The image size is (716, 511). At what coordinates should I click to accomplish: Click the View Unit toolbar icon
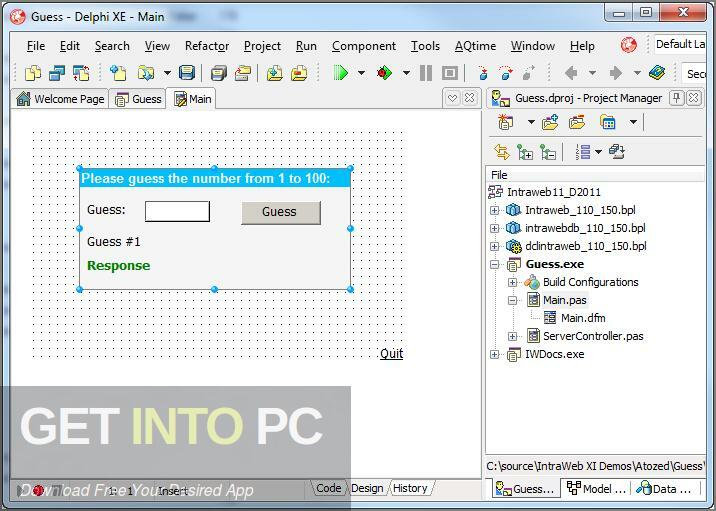(x=33, y=73)
